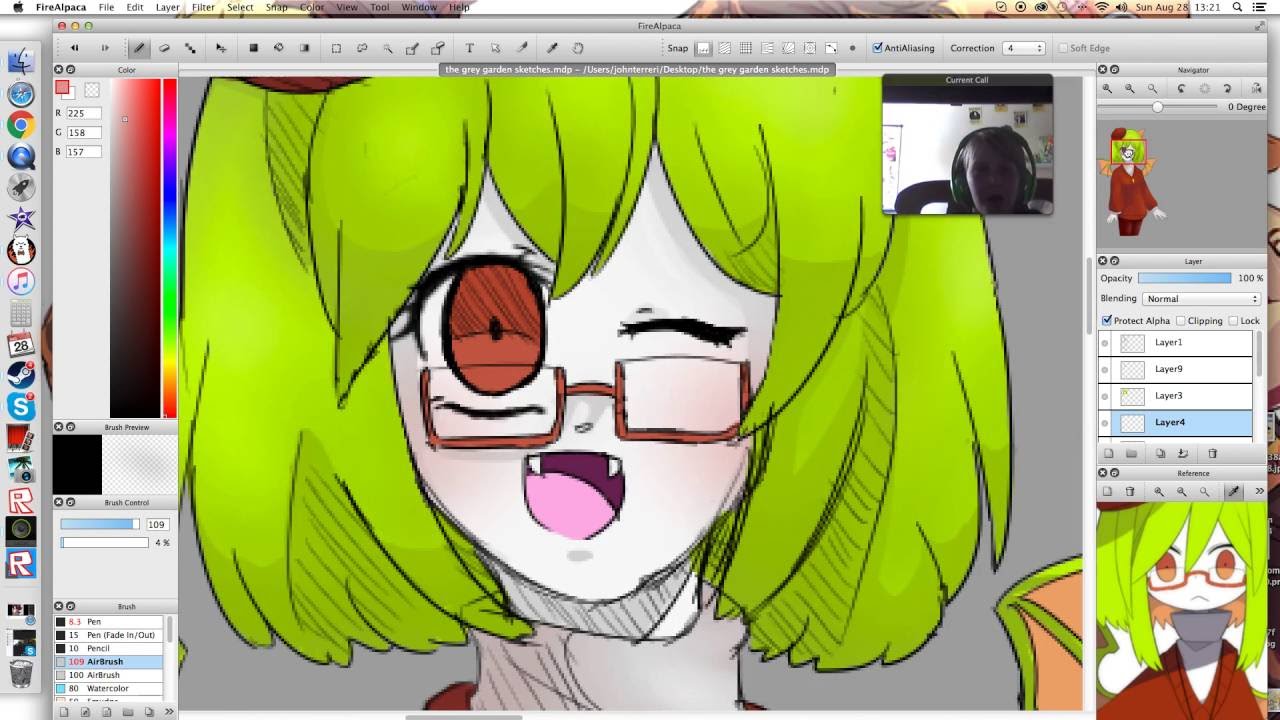Select the Brush tool in toolbar
Viewport: 1280px width, 720px height.
[x=139, y=48]
